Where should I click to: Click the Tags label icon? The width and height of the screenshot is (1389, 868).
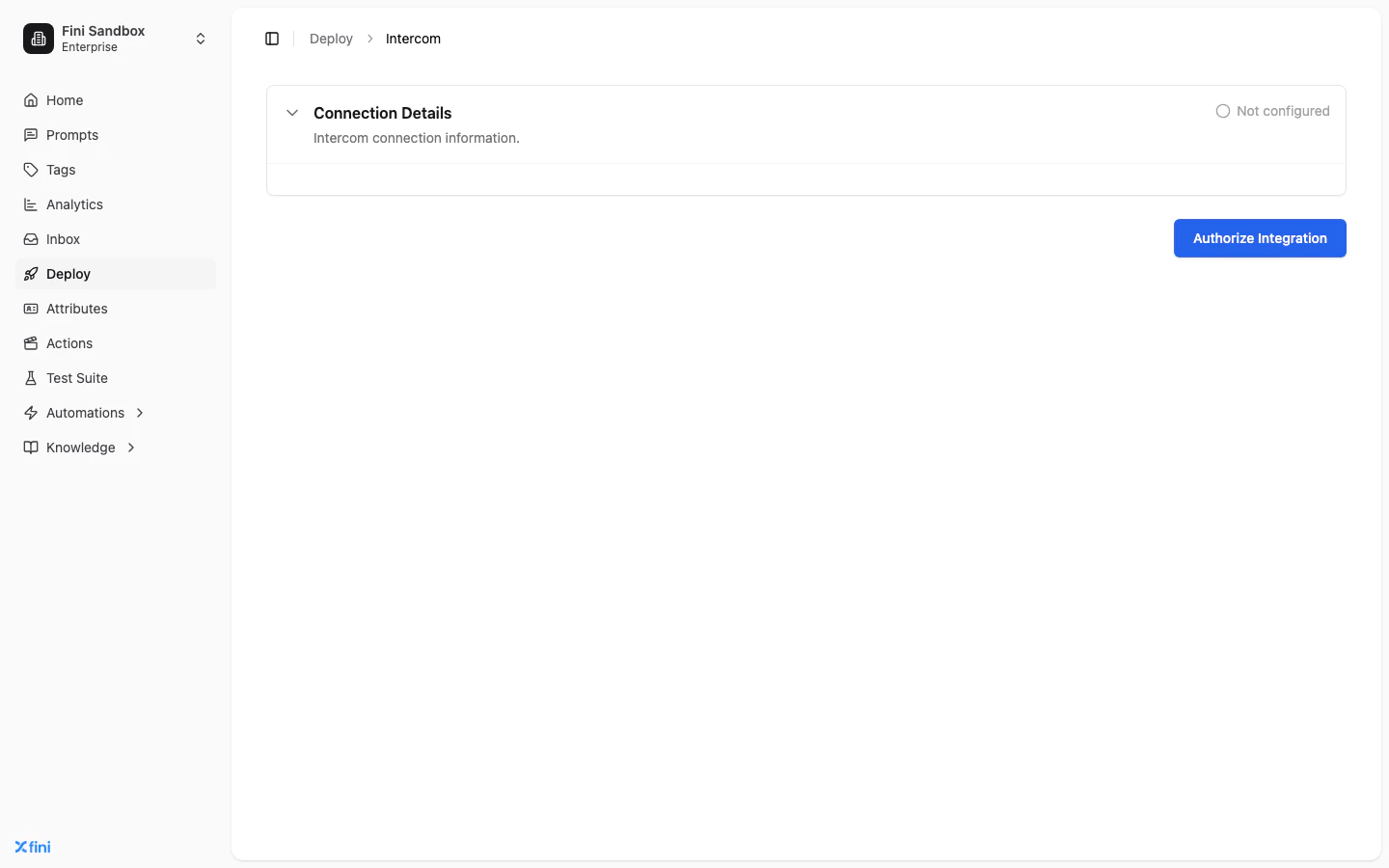[31, 170]
